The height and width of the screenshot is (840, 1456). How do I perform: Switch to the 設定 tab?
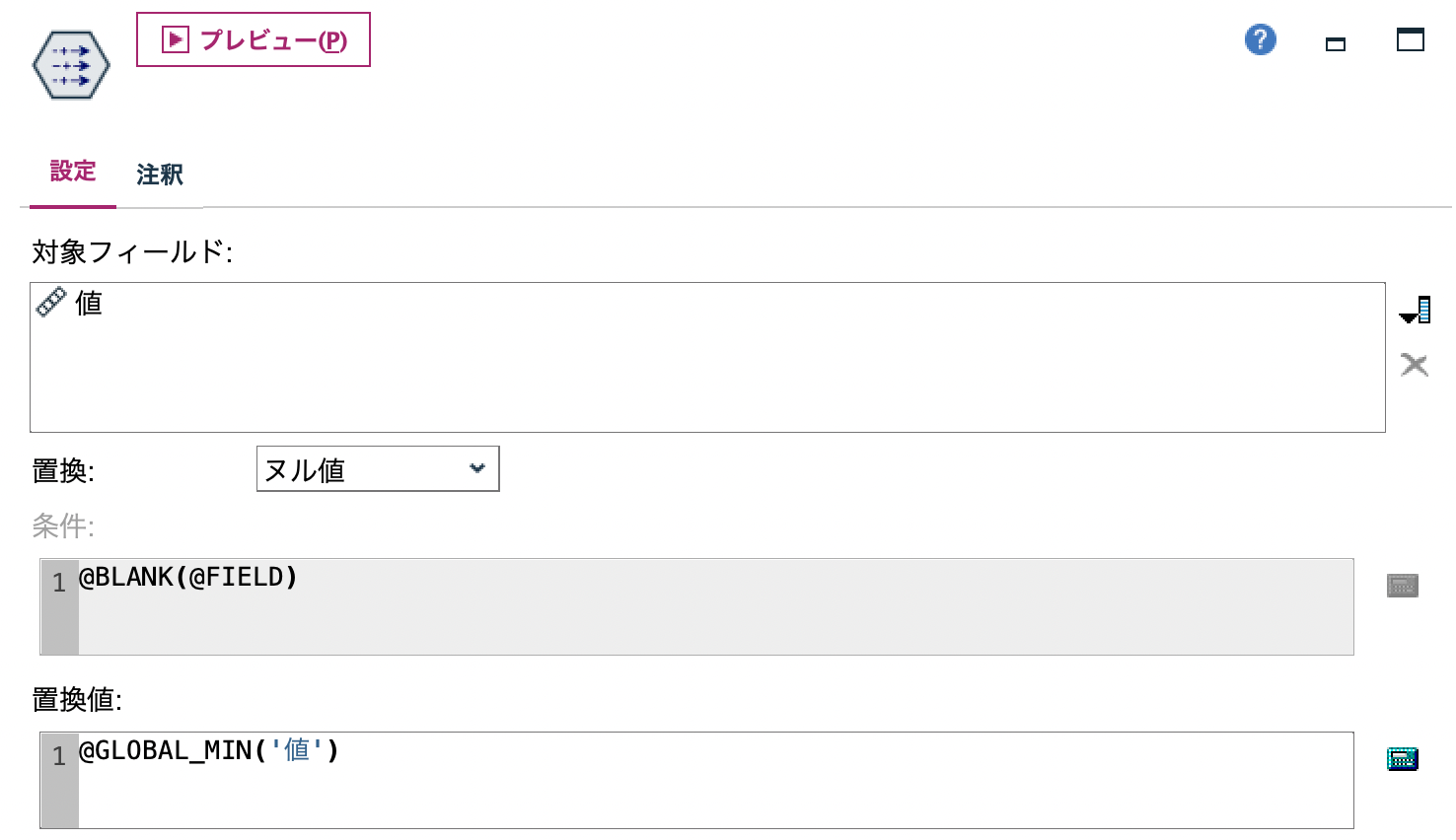click(73, 172)
